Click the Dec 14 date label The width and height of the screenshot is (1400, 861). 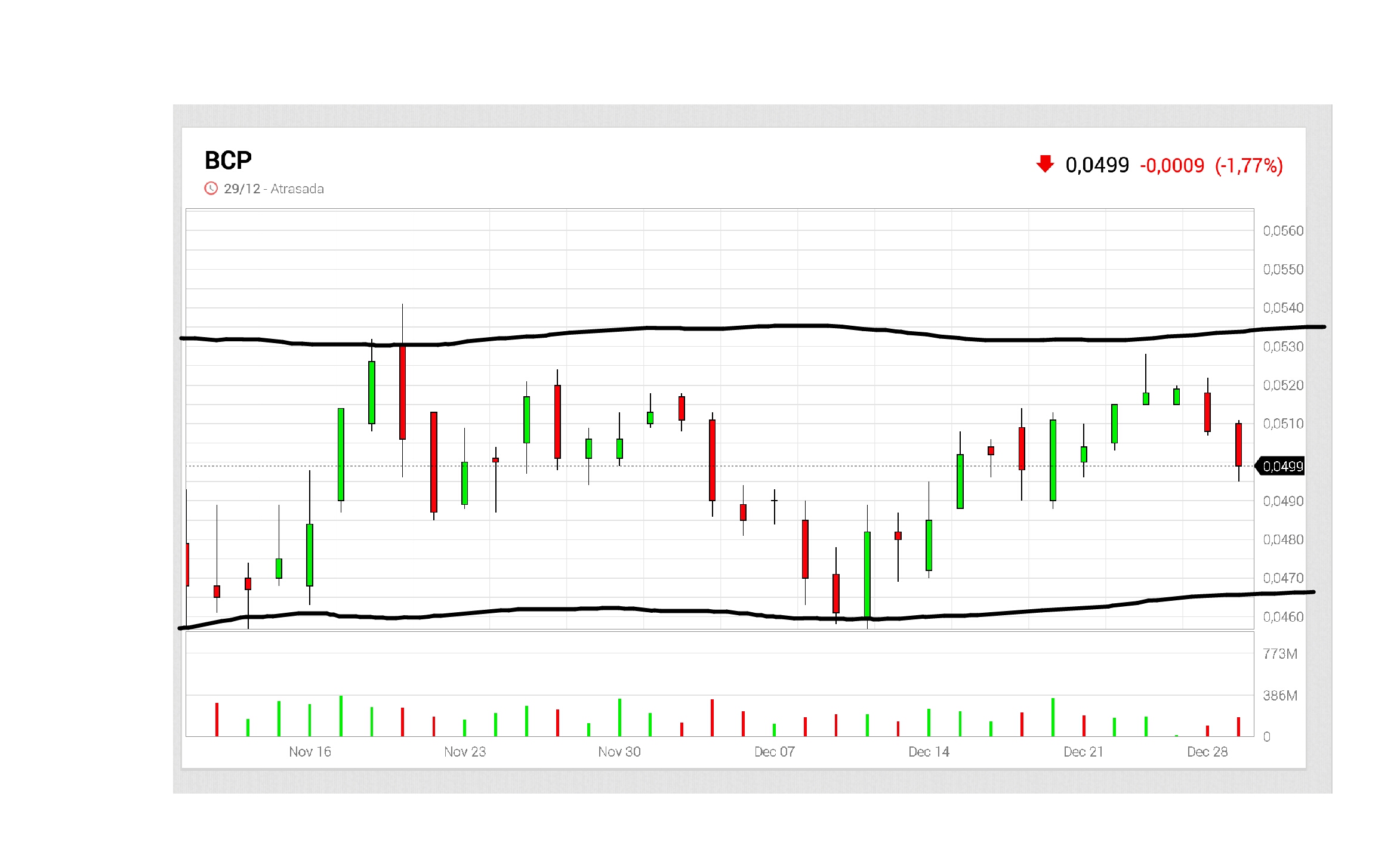[x=929, y=752]
